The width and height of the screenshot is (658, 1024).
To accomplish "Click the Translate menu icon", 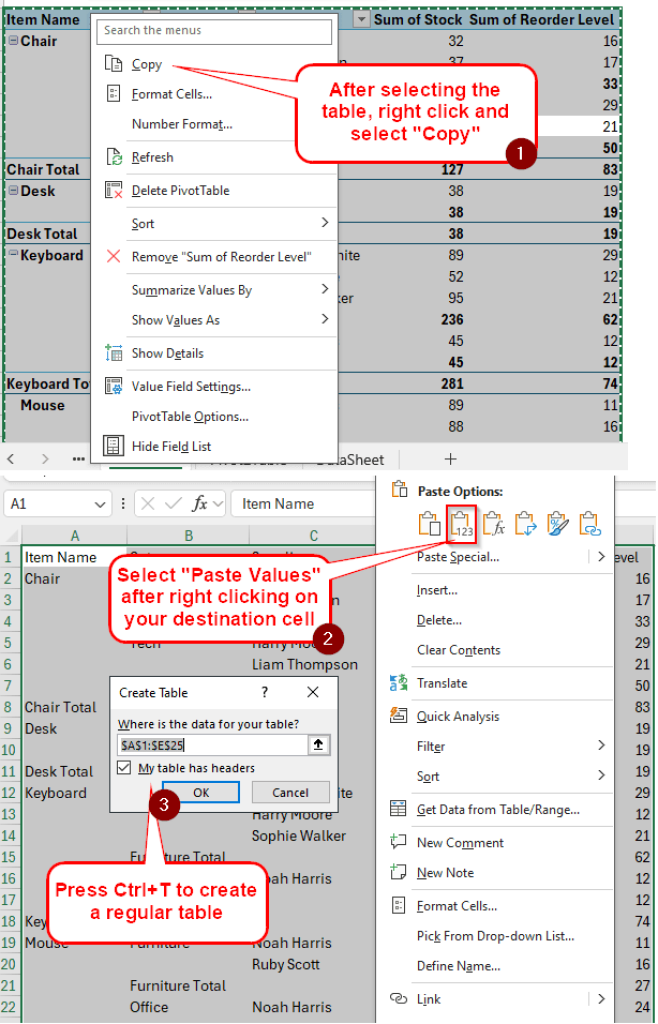I will pos(399,683).
